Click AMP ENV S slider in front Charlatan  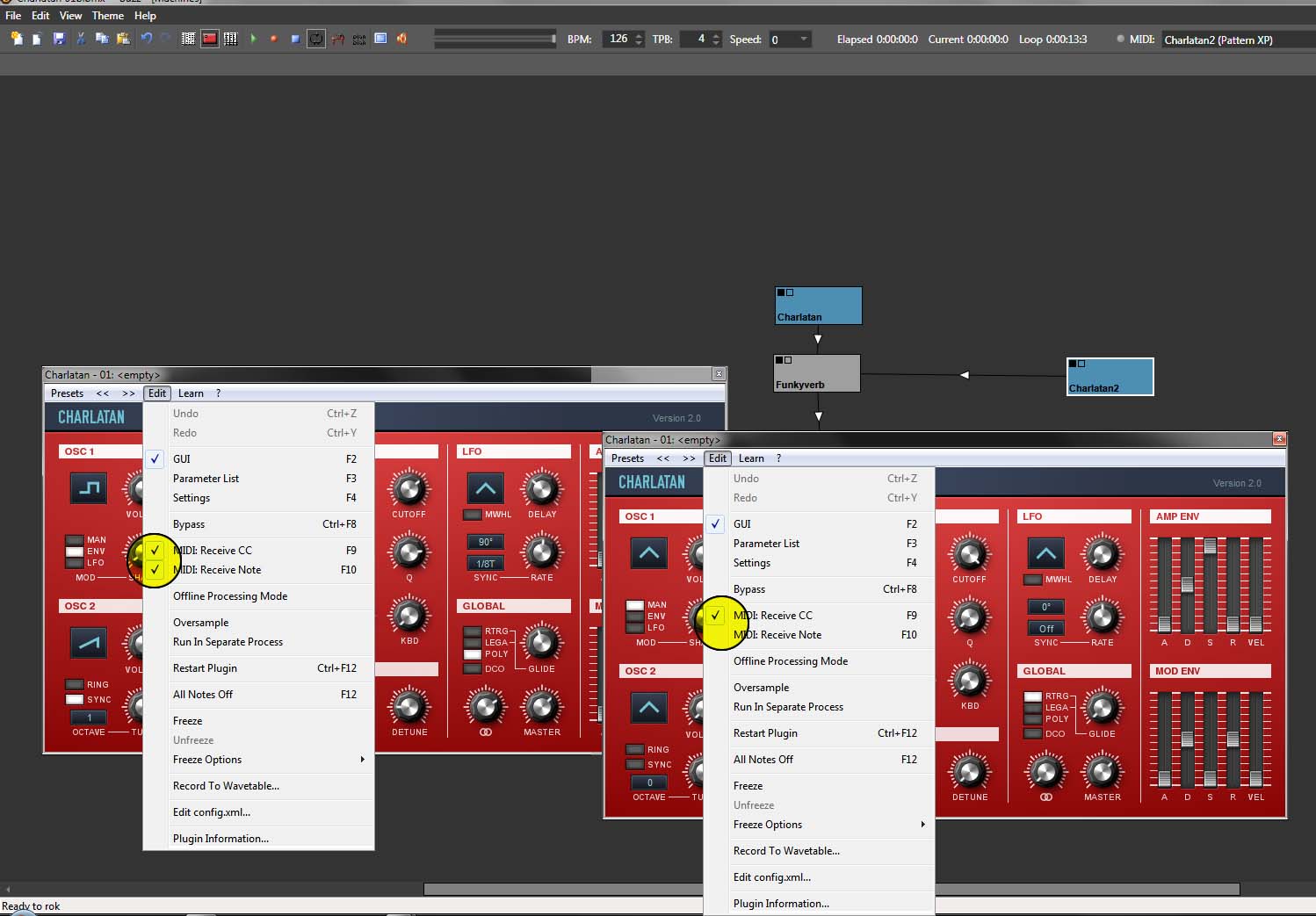tap(1210, 585)
